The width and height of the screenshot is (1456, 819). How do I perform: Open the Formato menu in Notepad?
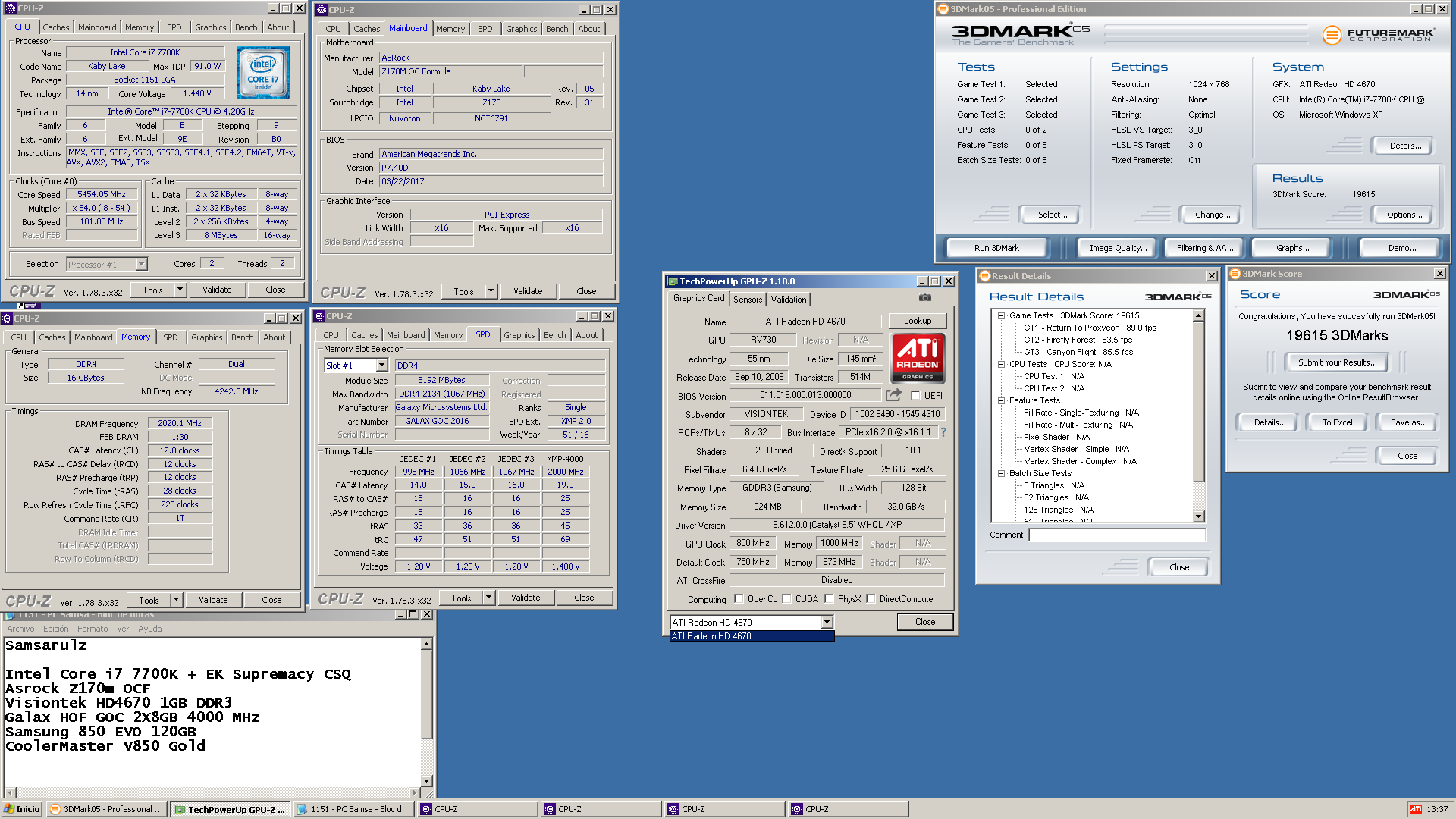pyautogui.click(x=93, y=629)
